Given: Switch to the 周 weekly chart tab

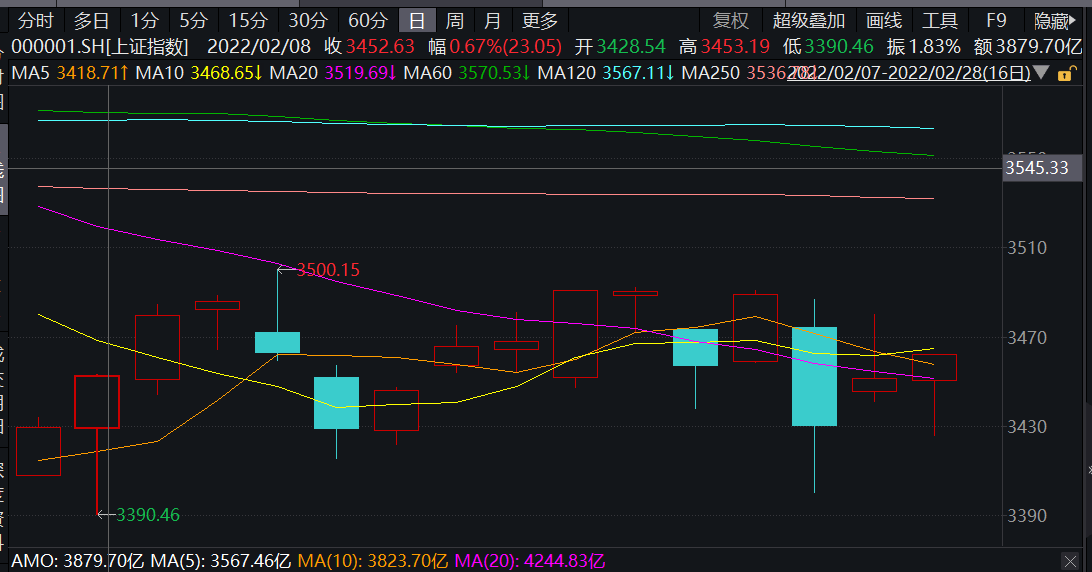Looking at the screenshot, I should (x=454, y=21).
